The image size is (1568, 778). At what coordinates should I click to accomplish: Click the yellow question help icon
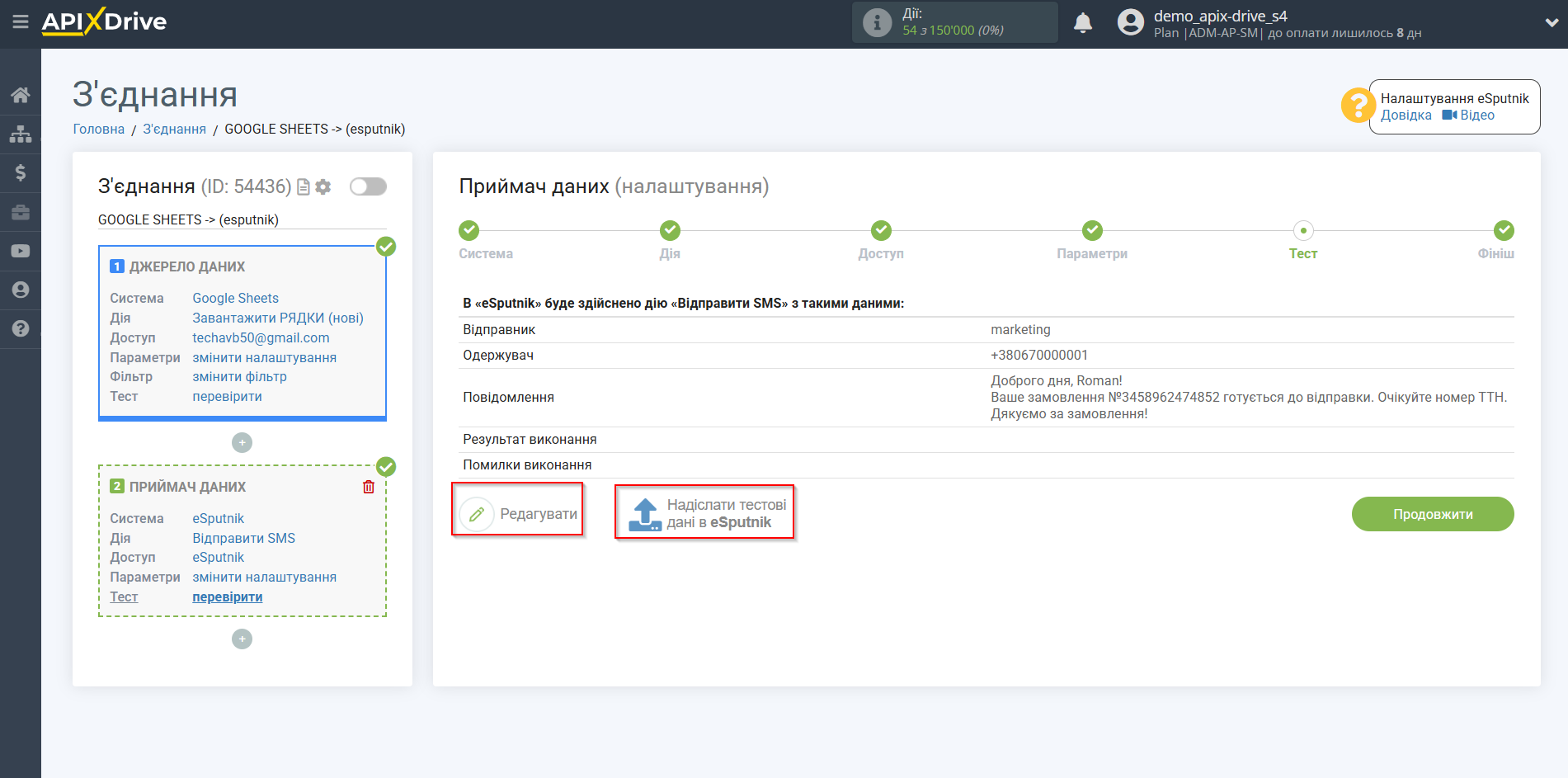point(1358,106)
